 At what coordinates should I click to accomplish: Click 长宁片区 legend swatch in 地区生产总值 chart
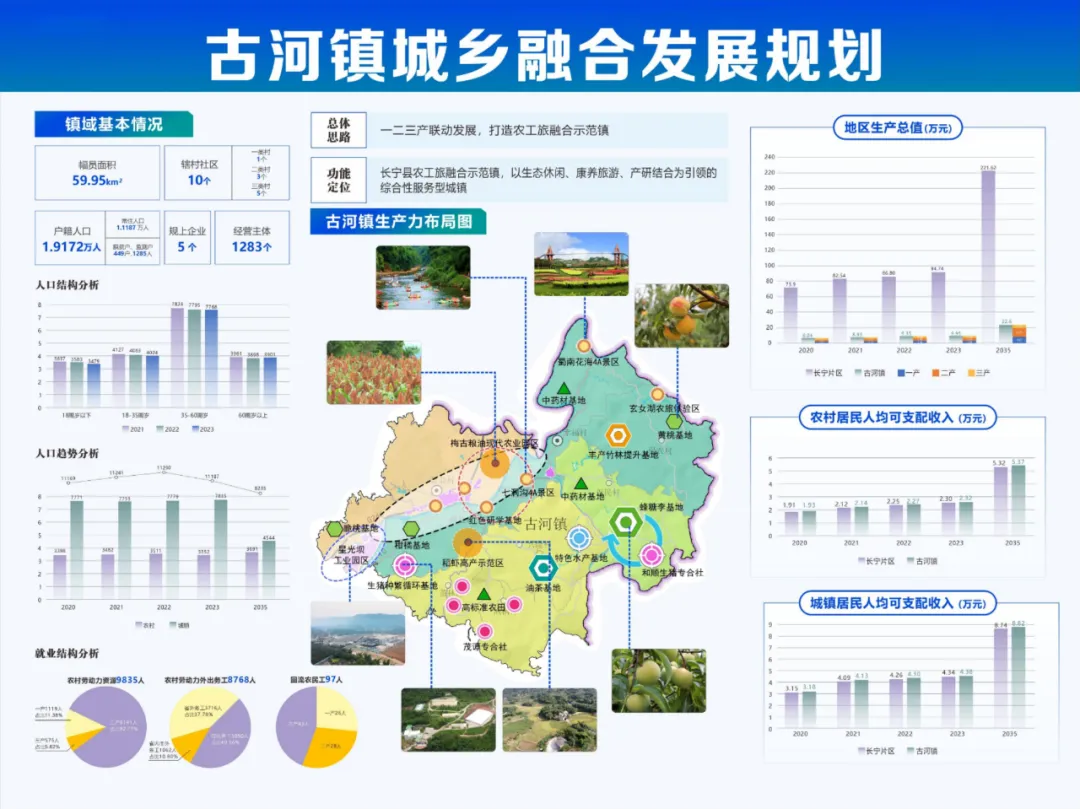click(x=809, y=372)
